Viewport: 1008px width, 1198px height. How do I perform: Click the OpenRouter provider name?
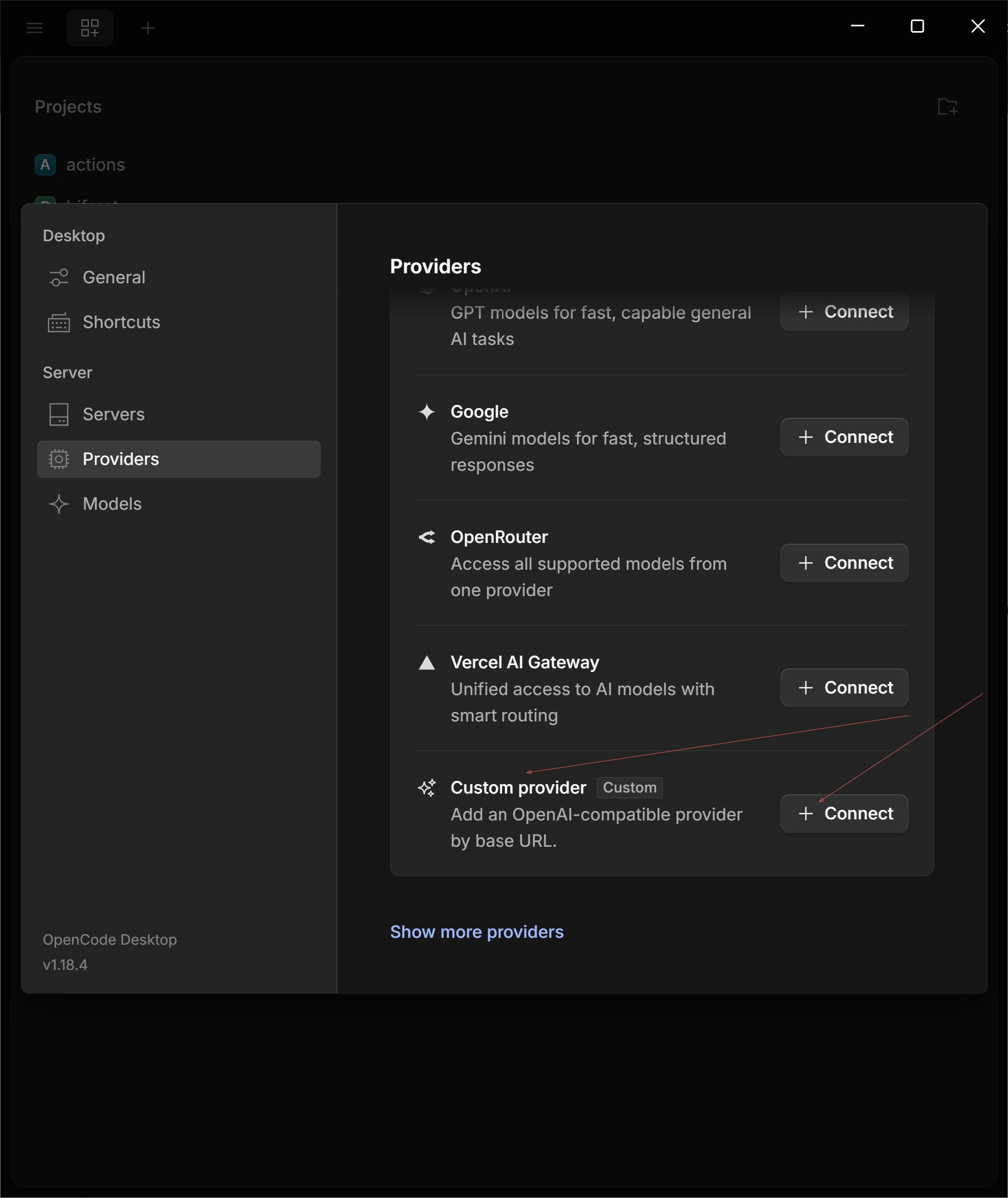tap(499, 537)
